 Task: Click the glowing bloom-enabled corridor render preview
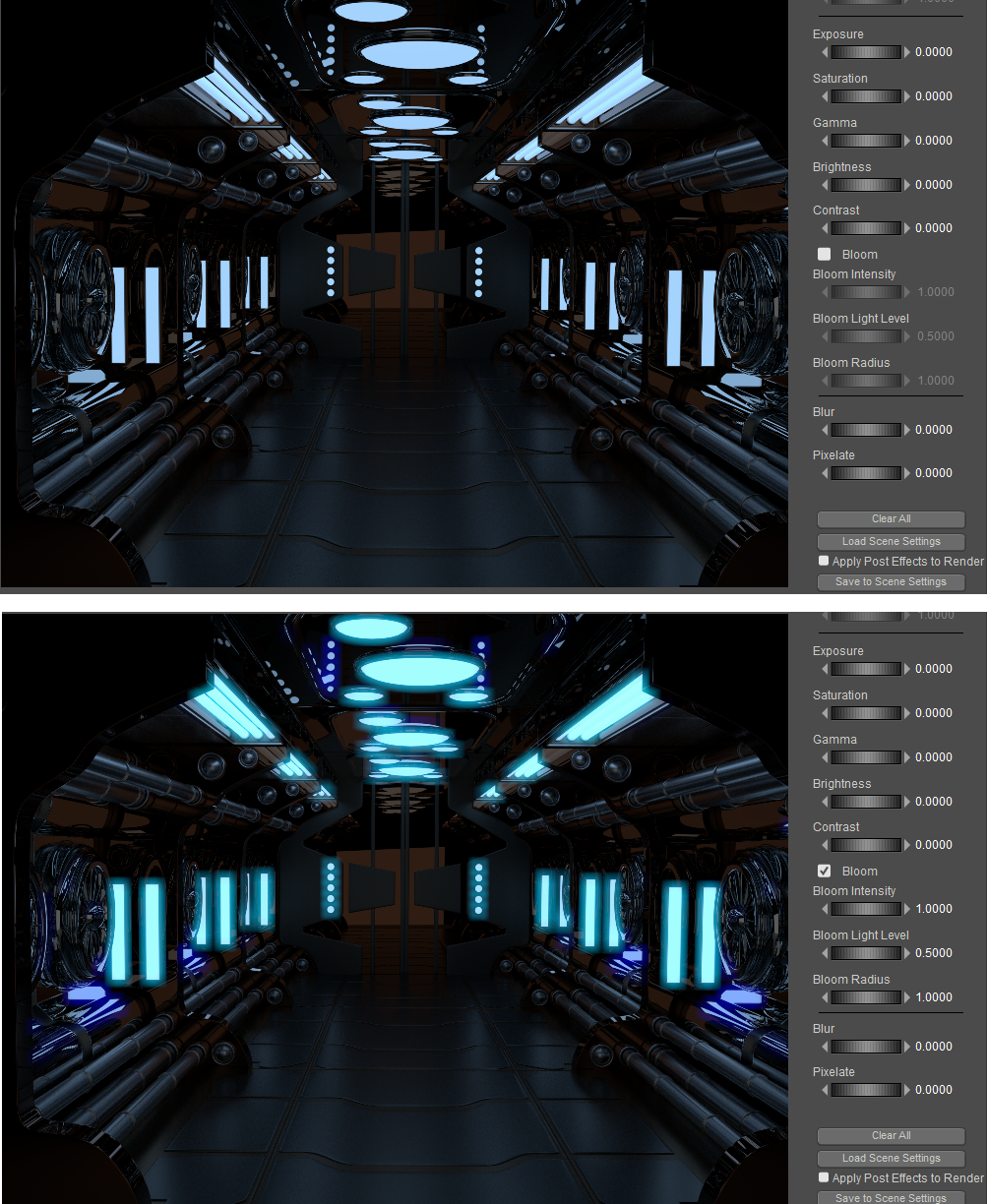[394, 905]
